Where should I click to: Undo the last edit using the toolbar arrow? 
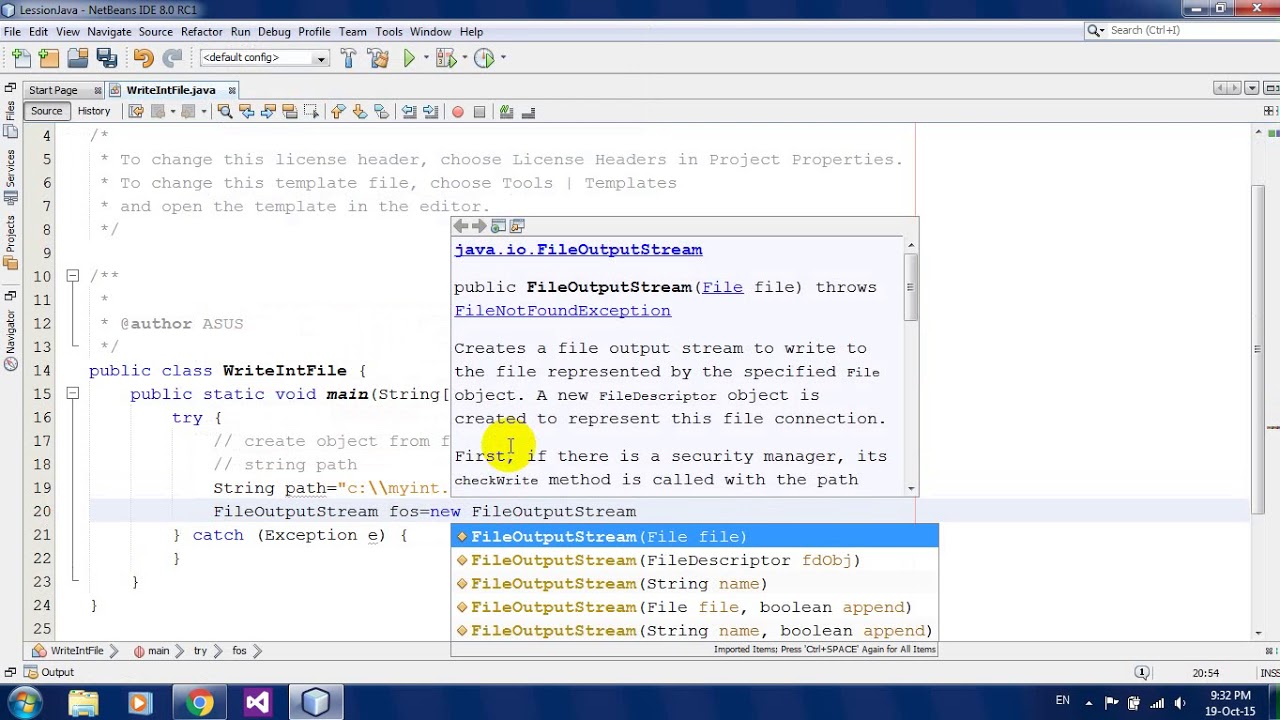click(x=143, y=58)
